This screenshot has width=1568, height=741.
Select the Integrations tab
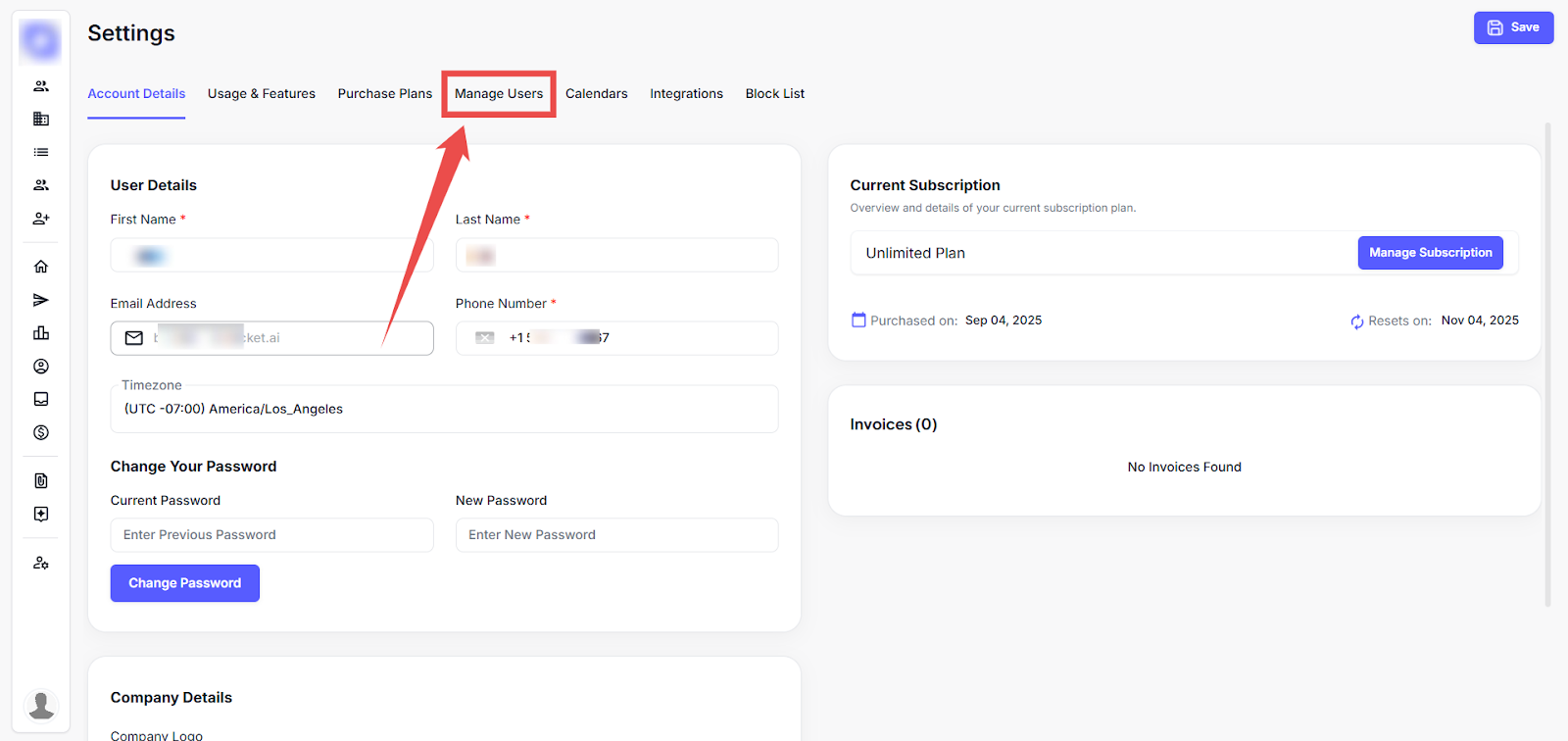(x=686, y=94)
